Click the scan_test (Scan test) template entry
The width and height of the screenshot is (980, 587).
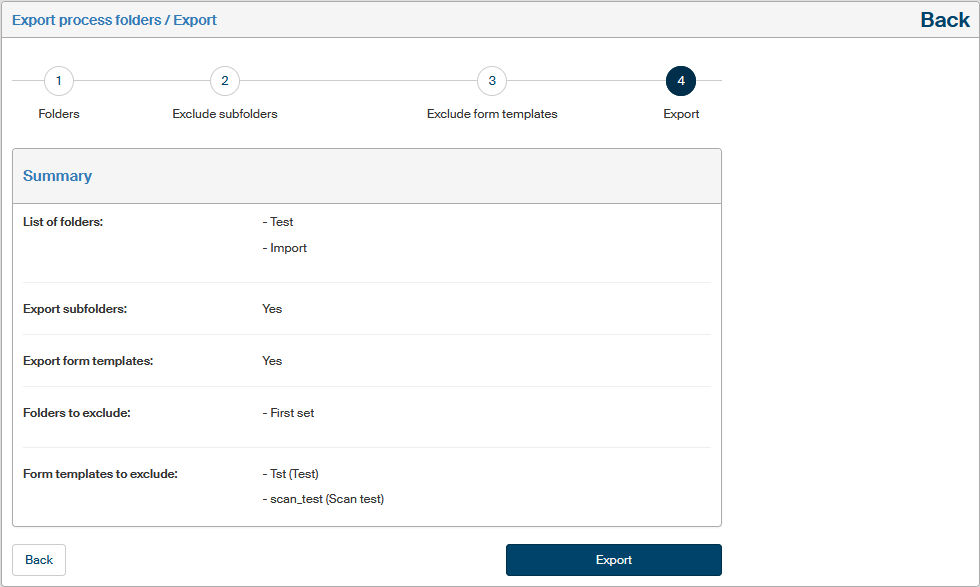pyautogui.click(x=326, y=499)
